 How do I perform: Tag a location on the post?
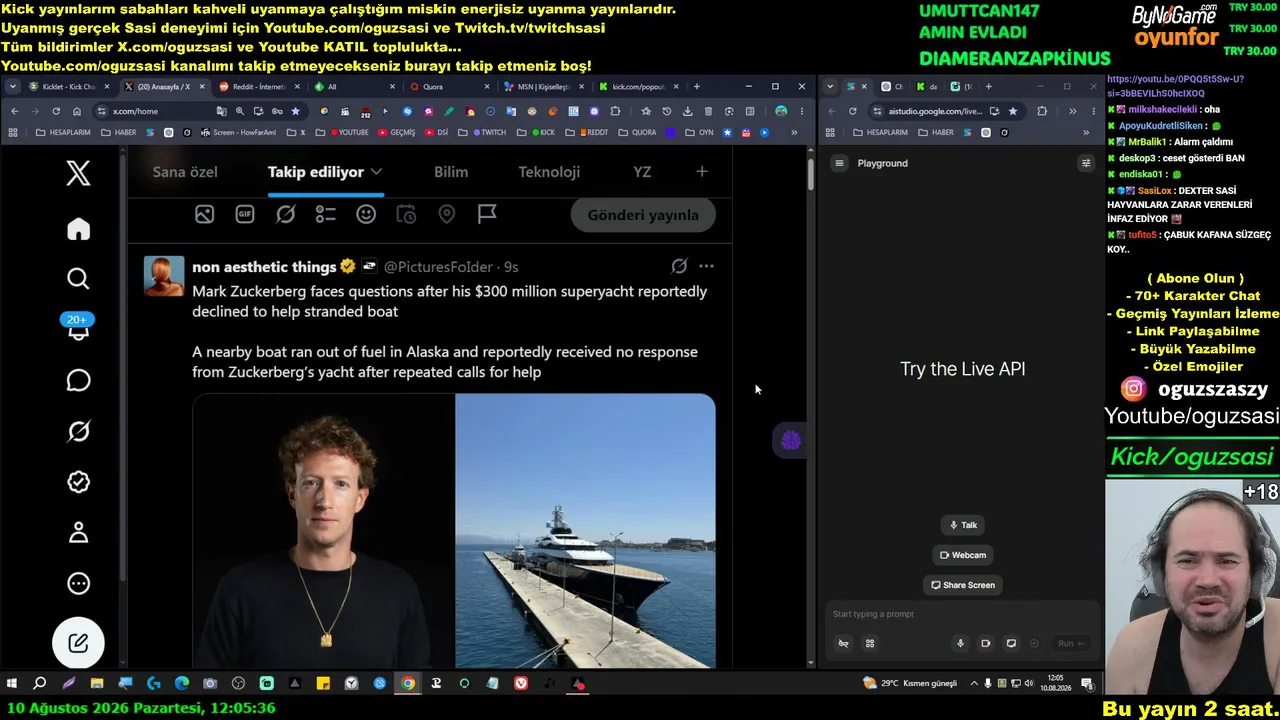(447, 214)
